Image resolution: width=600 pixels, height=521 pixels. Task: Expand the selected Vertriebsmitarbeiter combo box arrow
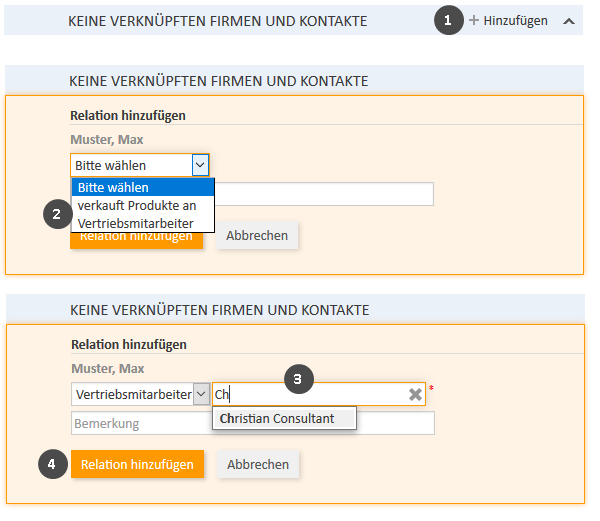pyautogui.click(x=201, y=395)
